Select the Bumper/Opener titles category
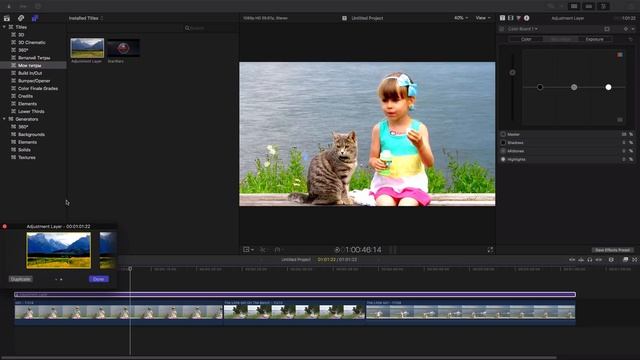This screenshot has height=360, width=640. point(34,81)
